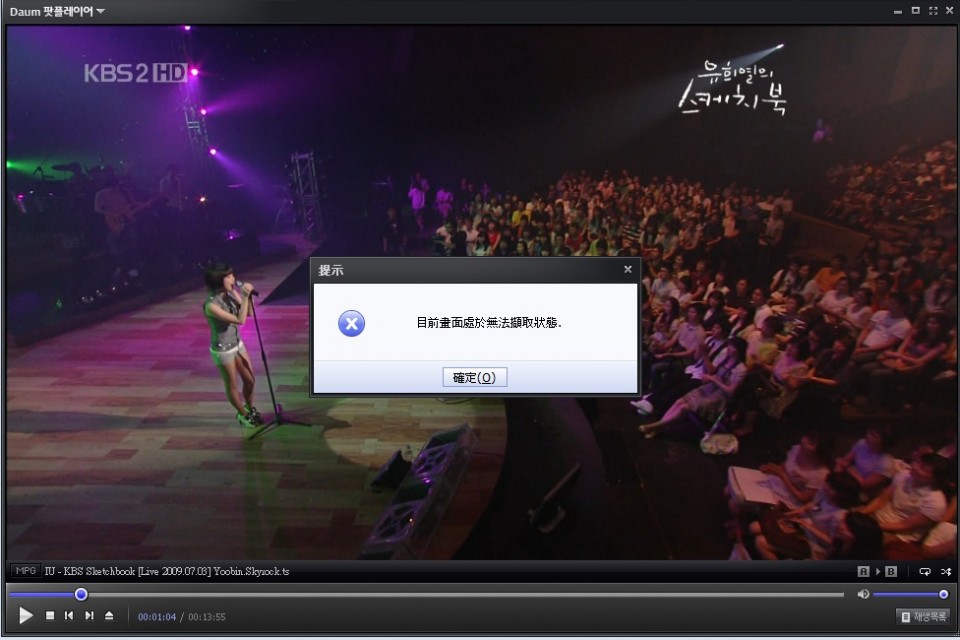Viewport: 960px width, 640px height.
Task: Click the seek bar position knob
Action: click(x=81, y=594)
